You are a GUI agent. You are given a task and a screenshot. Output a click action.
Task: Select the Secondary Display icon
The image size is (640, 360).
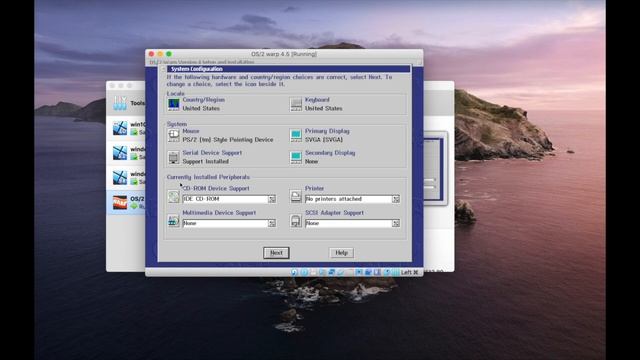click(296, 157)
